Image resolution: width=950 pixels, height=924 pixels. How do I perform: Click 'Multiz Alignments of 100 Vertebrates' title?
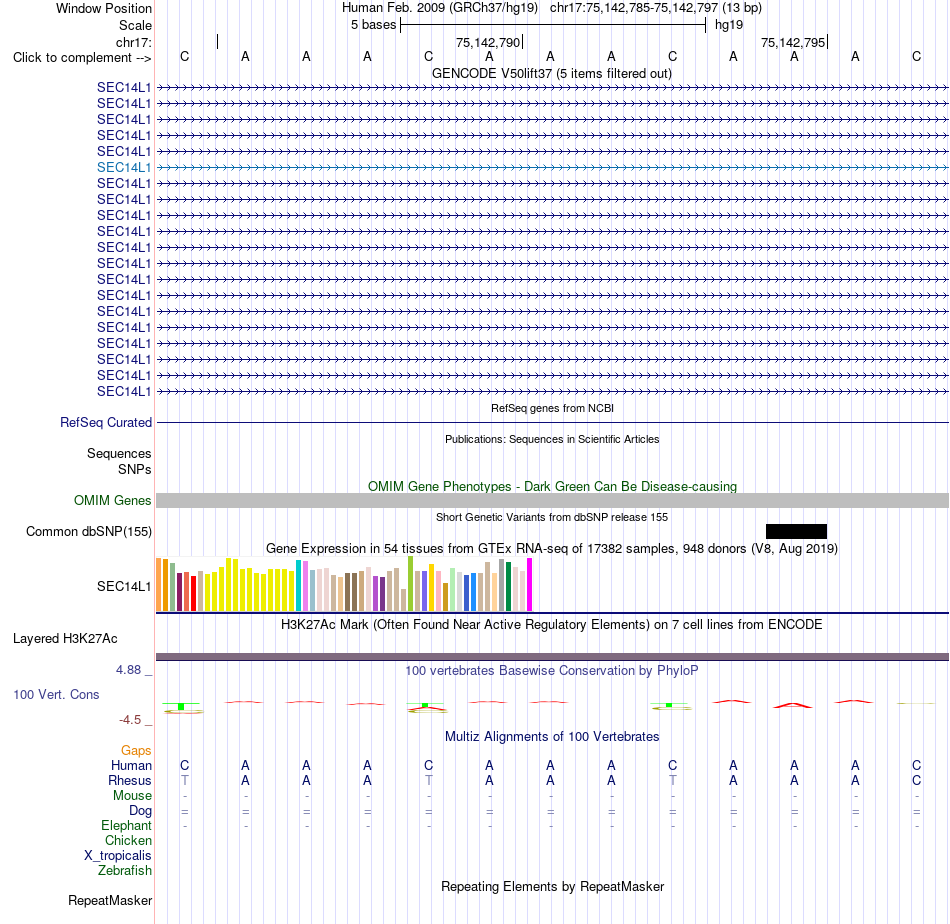pos(552,736)
